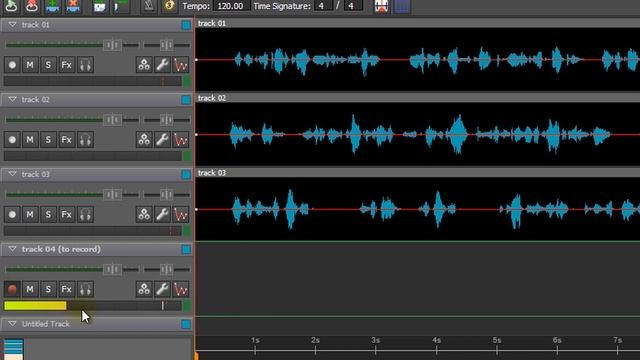Click the red magnet snap icon after the Time Signature fields
Image resolution: width=640 pixels, height=360 pixels.
click(381, 6)
